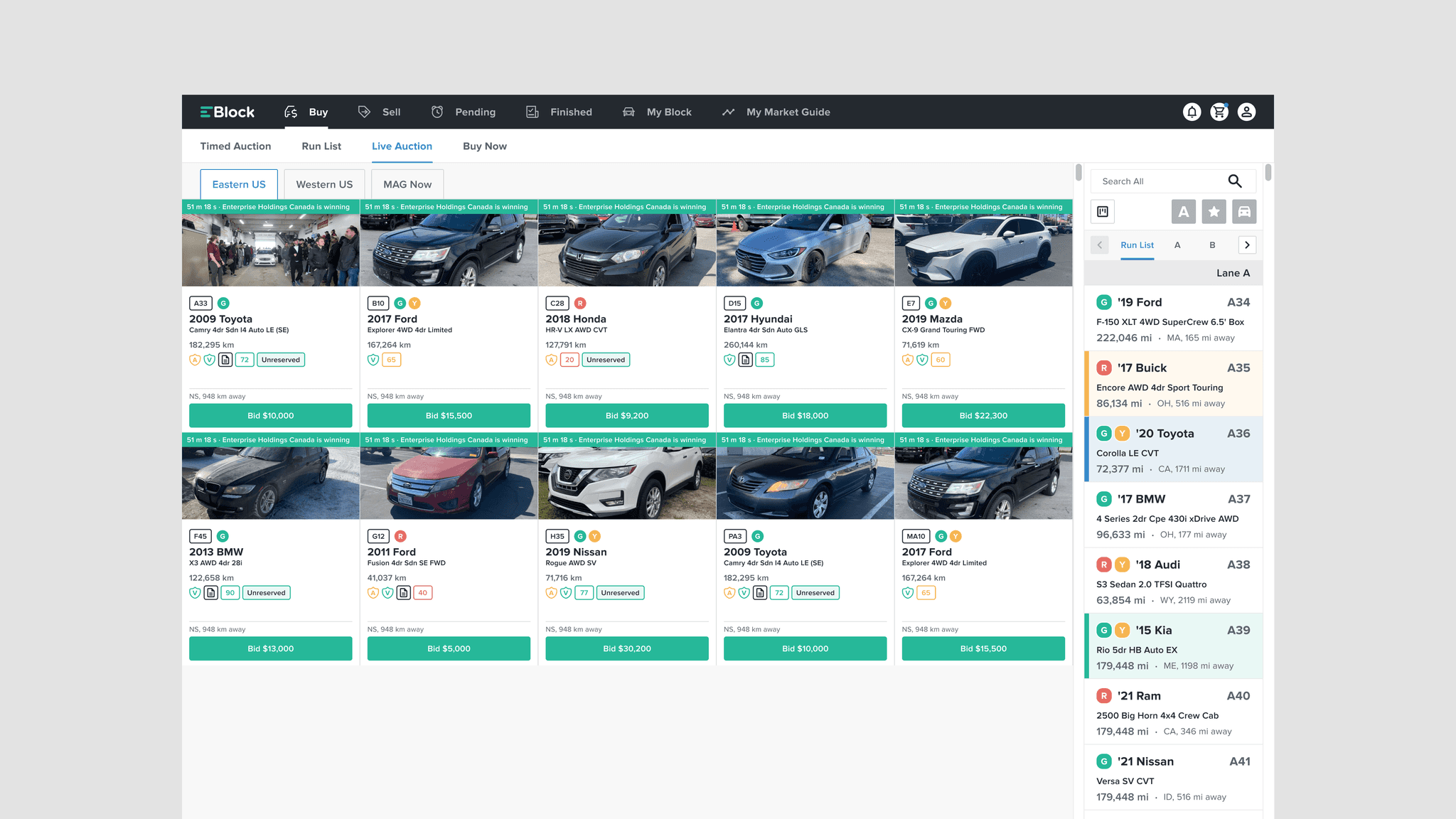Screen dimensions: 1456x819
Task: Select lane B tab in run list
Action: 1212,245
